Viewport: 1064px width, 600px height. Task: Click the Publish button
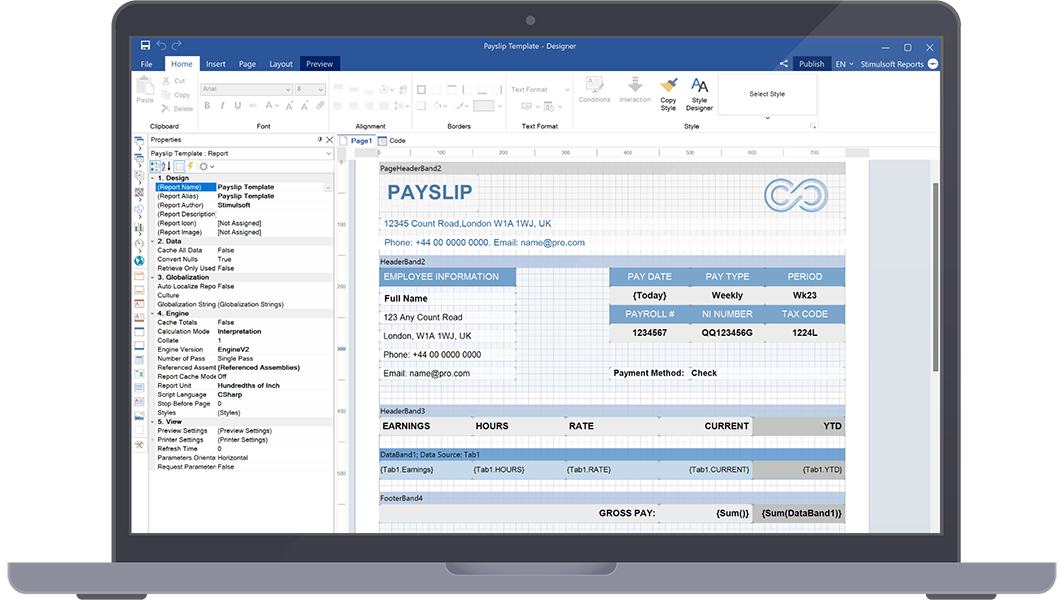pos(811,63)
